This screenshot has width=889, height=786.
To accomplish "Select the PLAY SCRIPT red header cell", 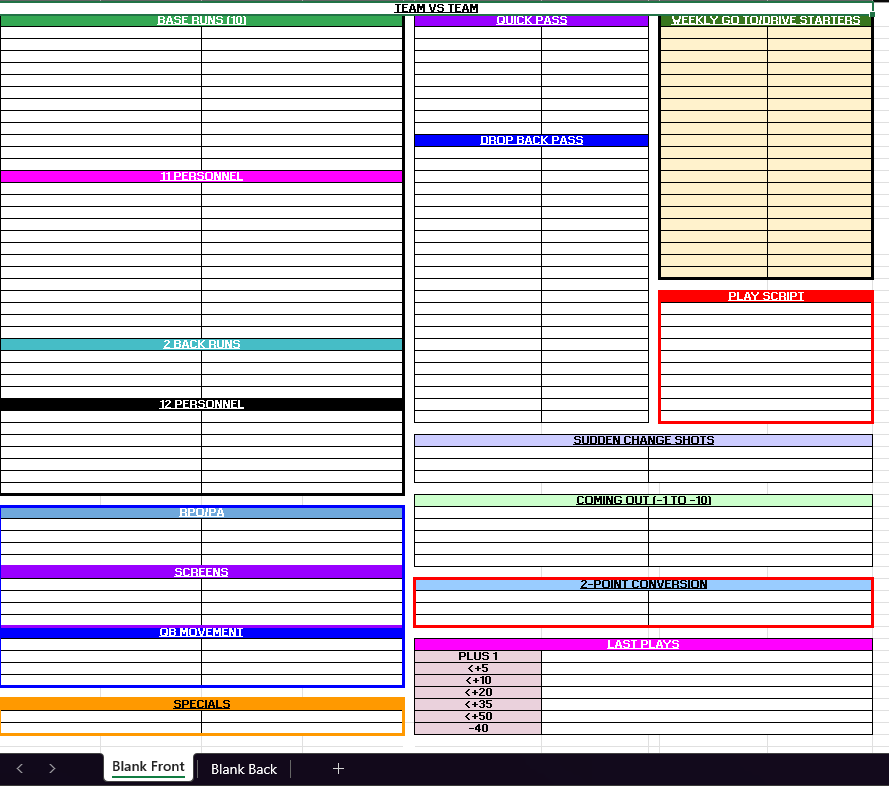I will (765, 296).
